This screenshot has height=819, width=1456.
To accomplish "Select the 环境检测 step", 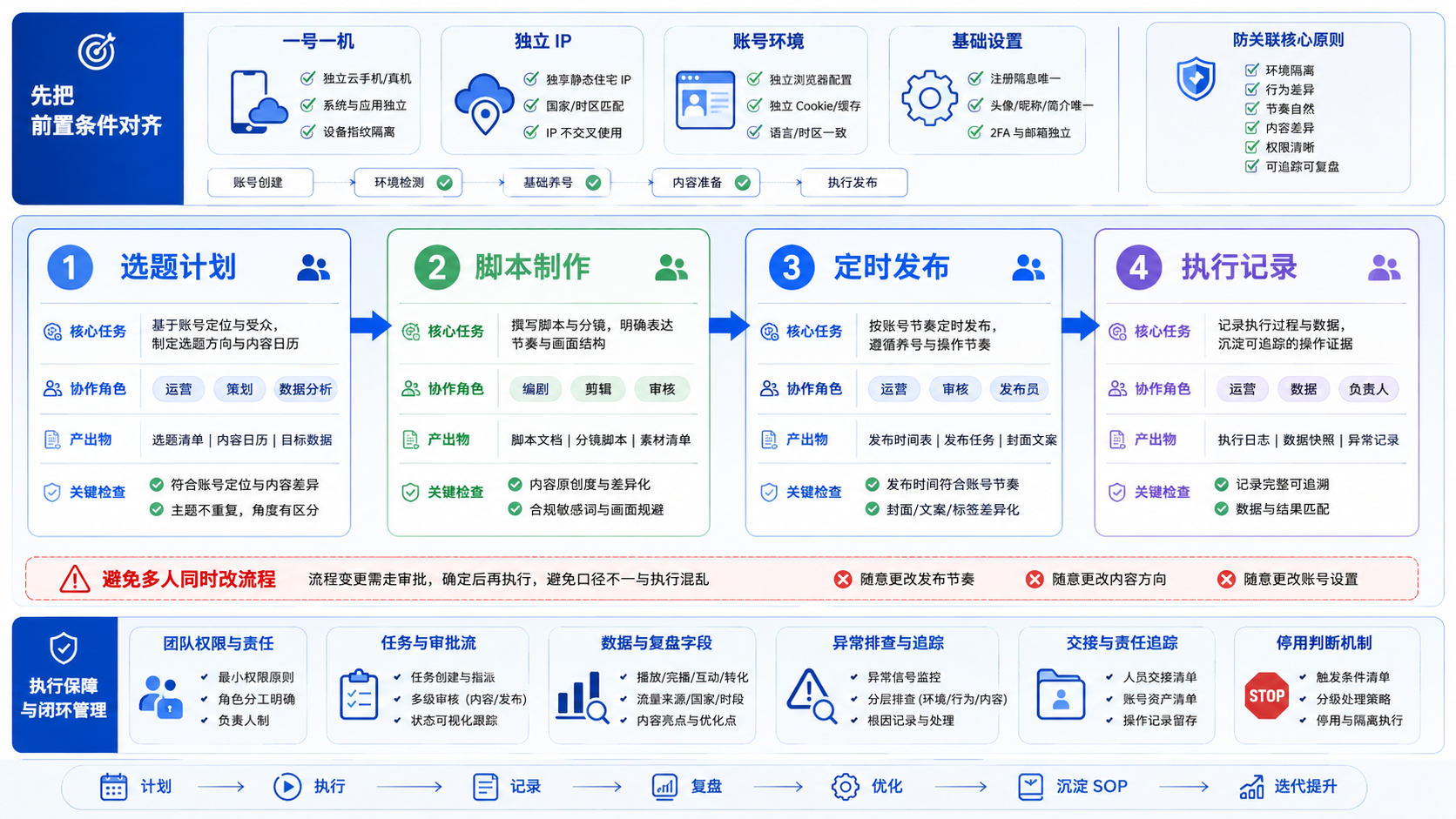I will (408, 183).
